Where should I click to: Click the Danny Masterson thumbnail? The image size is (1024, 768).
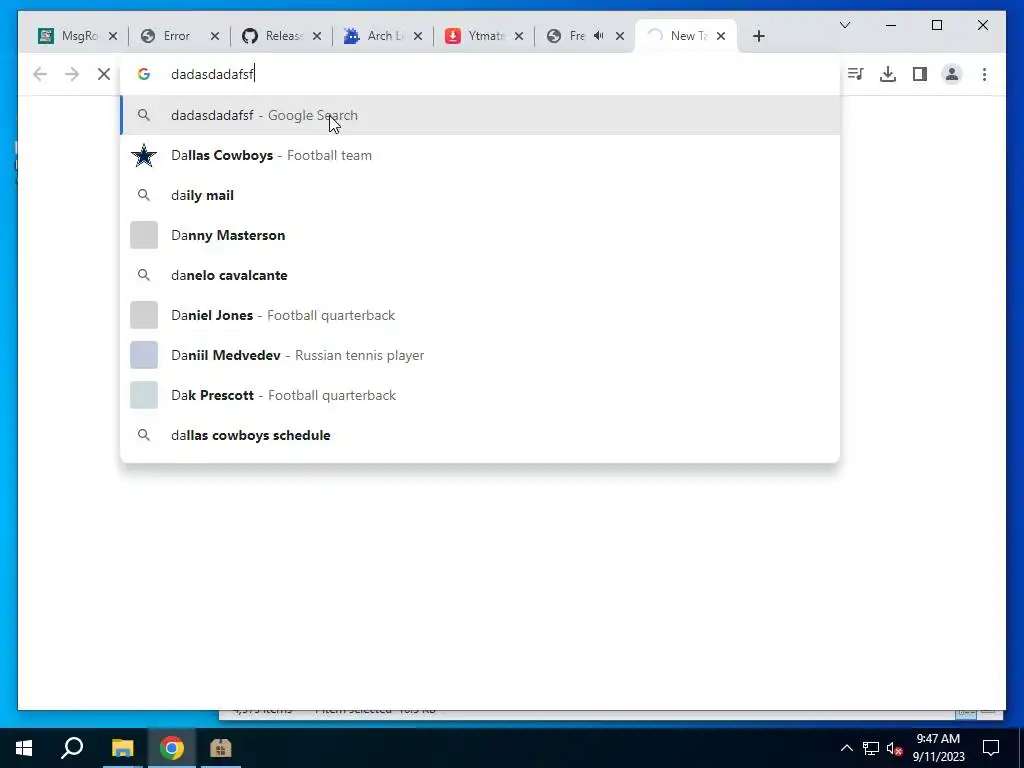tap(144, 235)
